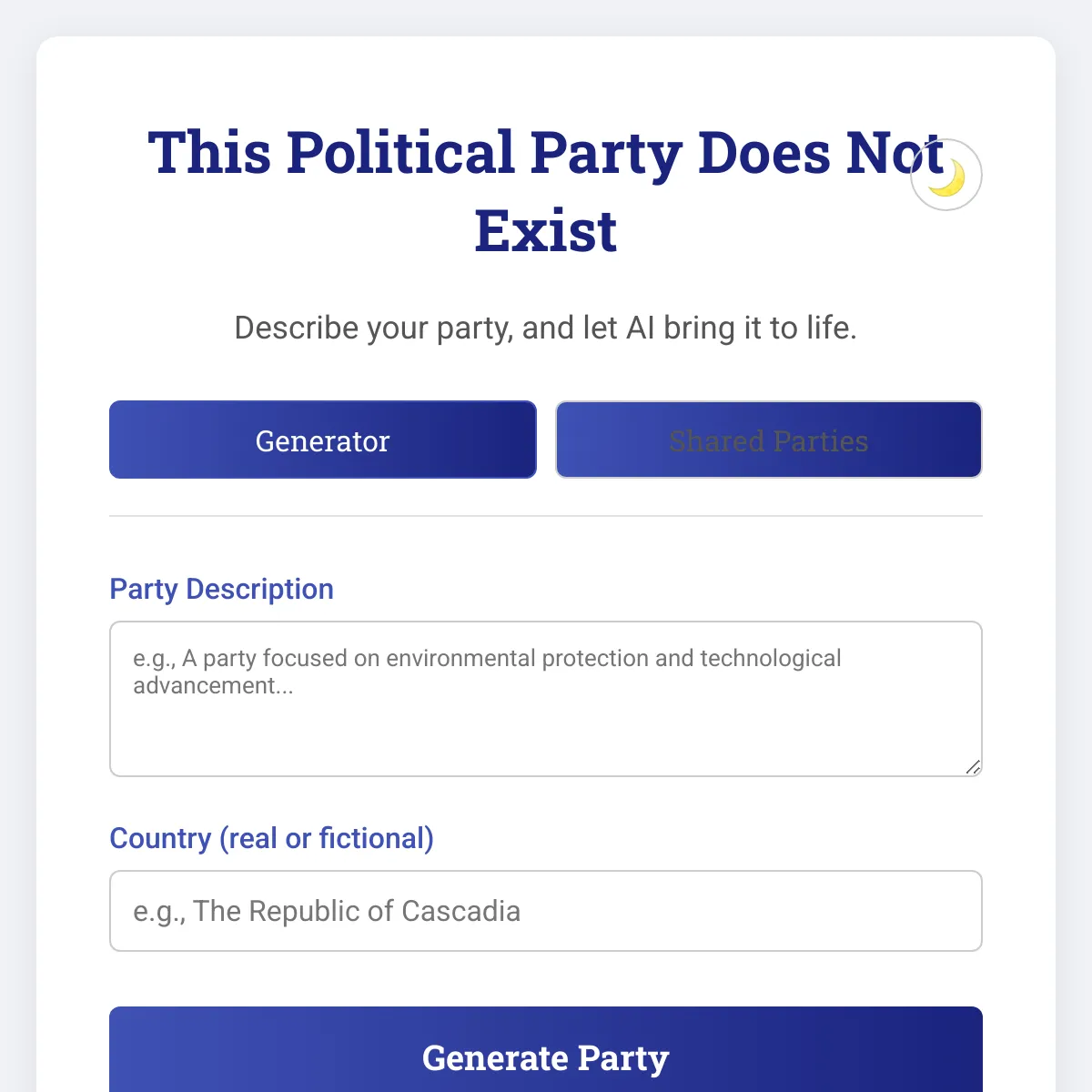Click the page title heading
Viewport: 1092px width, 1092px height.
546,191
